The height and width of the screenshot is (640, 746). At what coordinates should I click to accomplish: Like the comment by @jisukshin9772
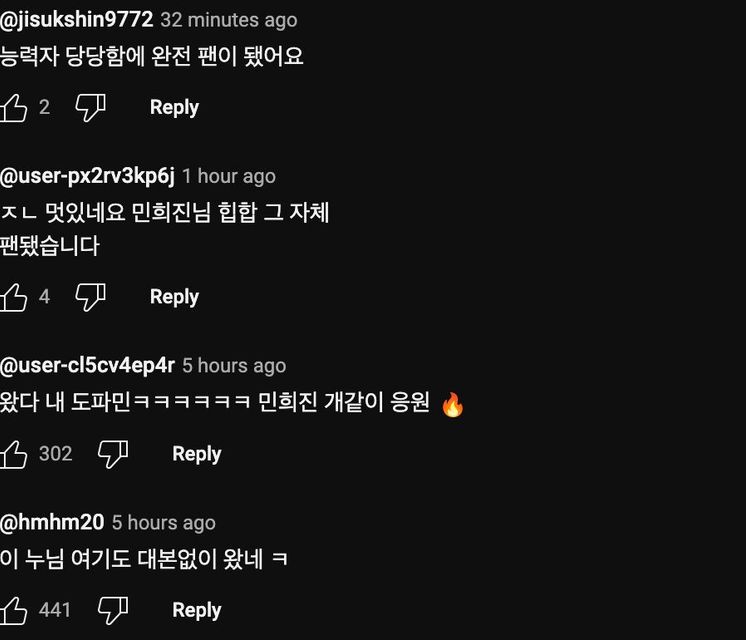(14, 107)
